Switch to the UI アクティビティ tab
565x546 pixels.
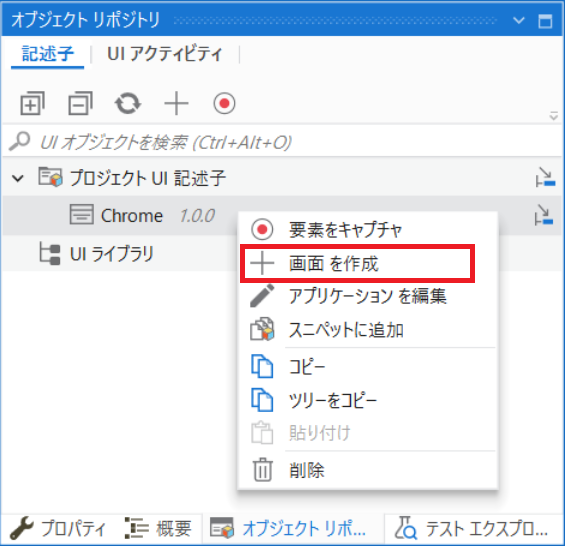coord(165,54)
